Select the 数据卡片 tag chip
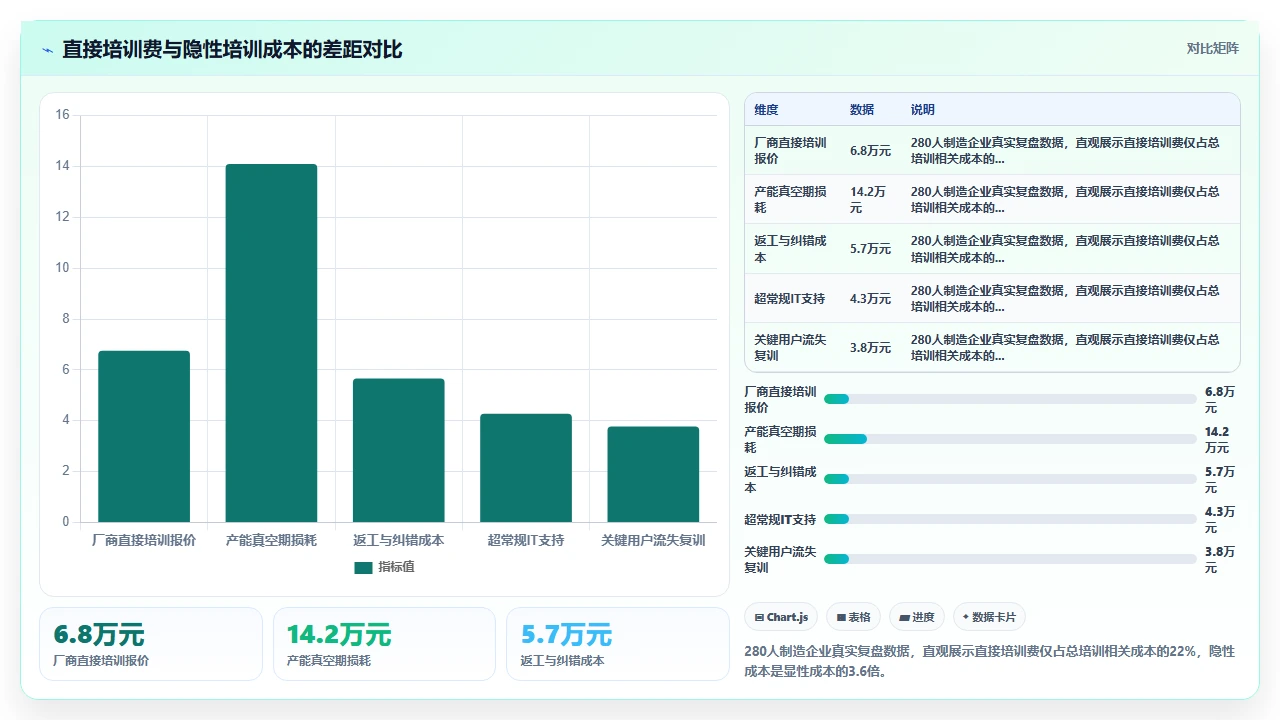Screen dimensions: 1280x720 click(x=989, y=617)
